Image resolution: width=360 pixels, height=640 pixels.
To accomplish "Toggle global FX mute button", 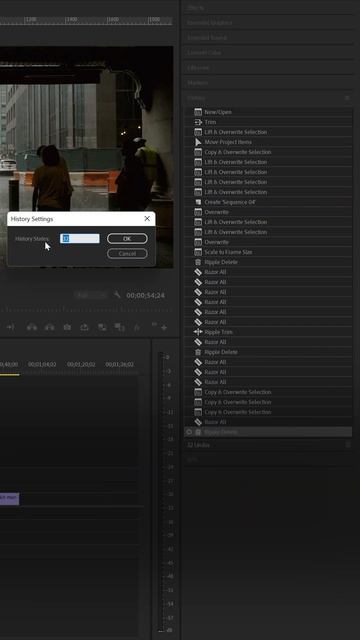I will [x=137, y=327].
